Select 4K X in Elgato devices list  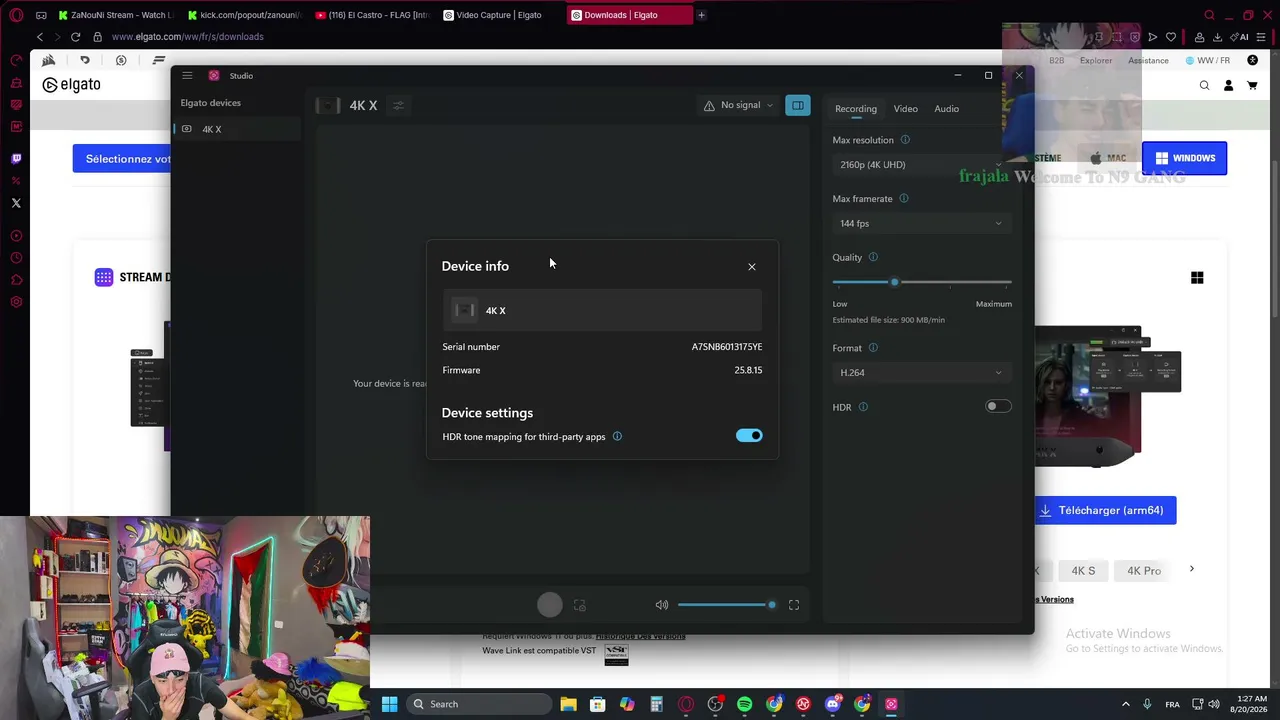click(x=237, y=129)
